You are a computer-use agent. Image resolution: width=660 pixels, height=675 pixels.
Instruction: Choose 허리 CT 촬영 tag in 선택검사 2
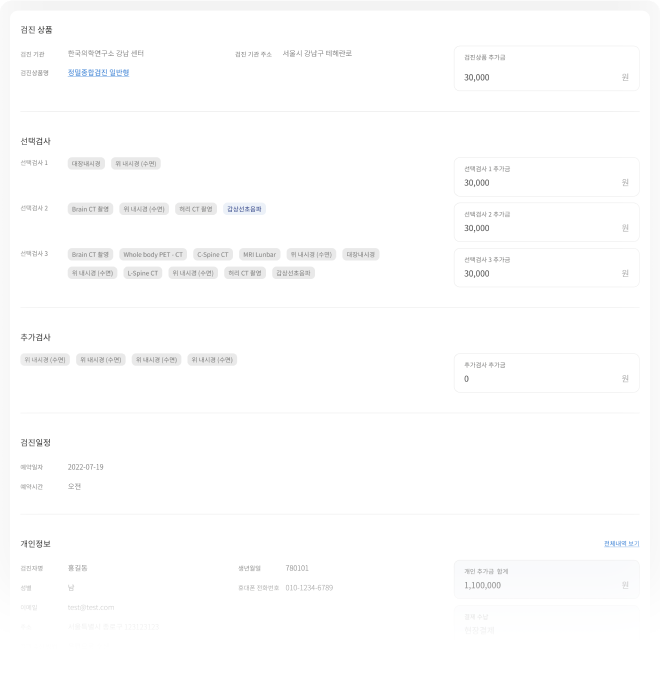(195, 209)
